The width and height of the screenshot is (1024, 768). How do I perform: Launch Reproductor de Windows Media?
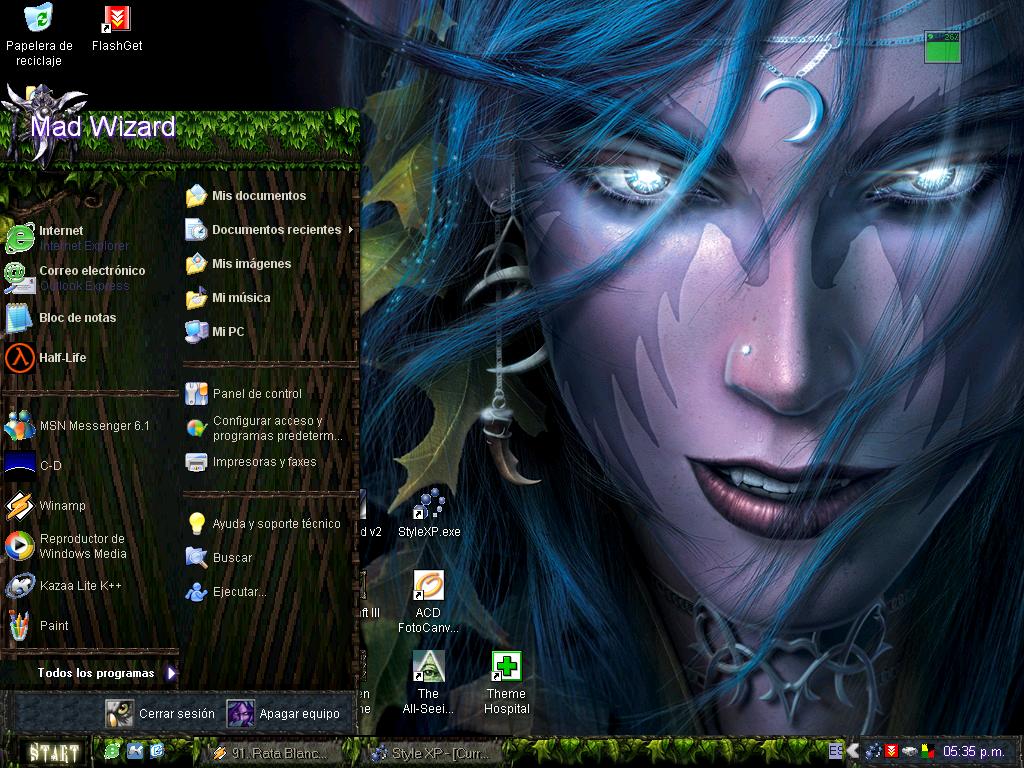click(90, 546)
